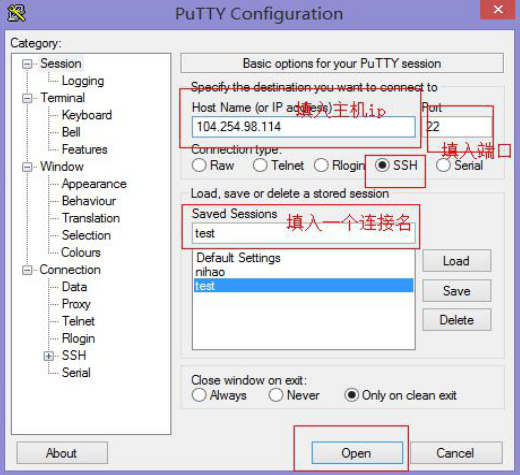Set close window on exit to Never
The width and height of the screenshot is (520, 475).
[276, 395]
